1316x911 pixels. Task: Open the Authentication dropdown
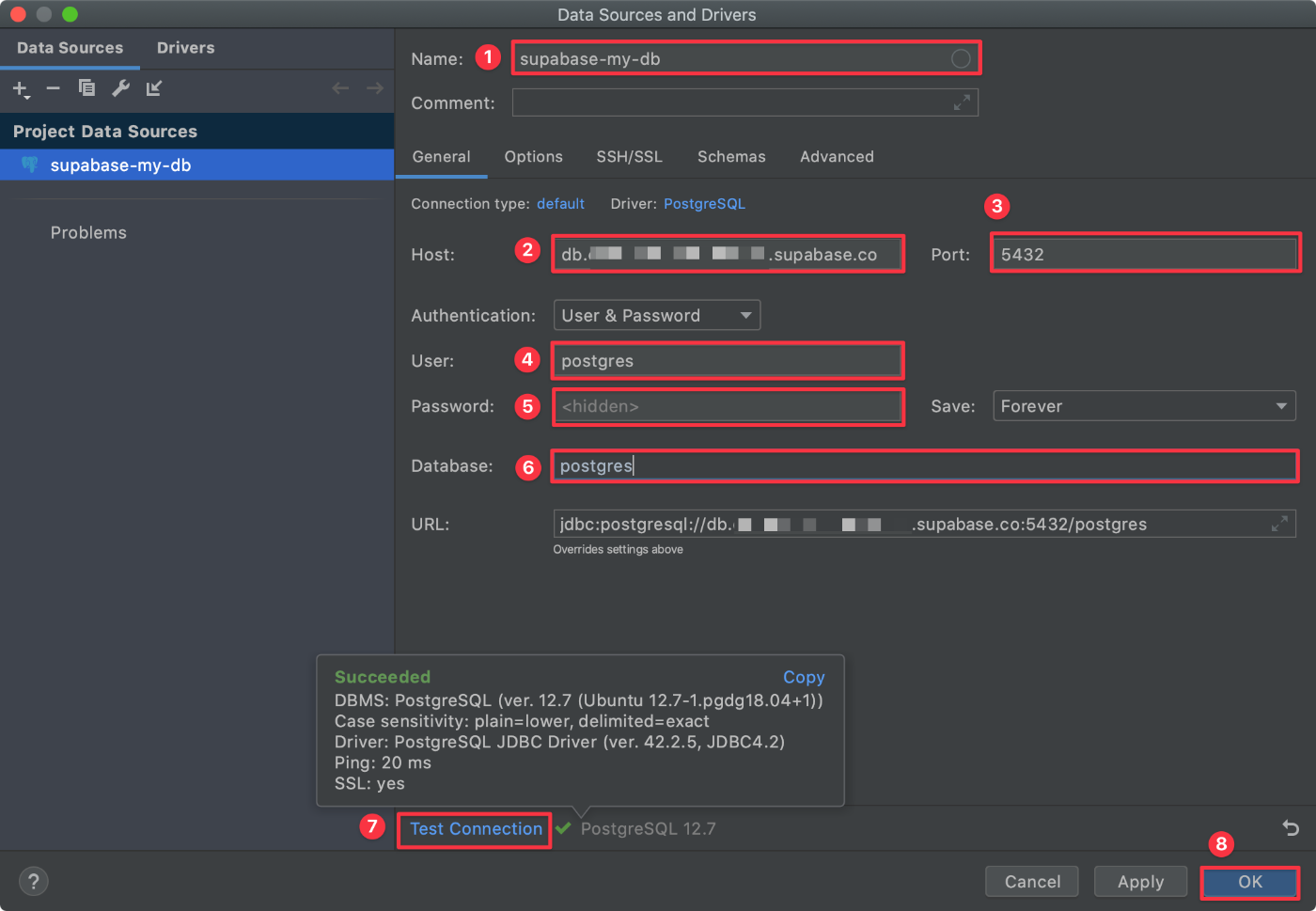[x=657, y=315]
